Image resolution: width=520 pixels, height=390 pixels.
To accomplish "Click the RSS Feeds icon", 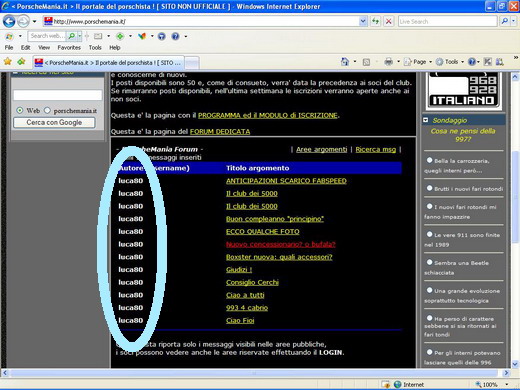I will 366,62.
